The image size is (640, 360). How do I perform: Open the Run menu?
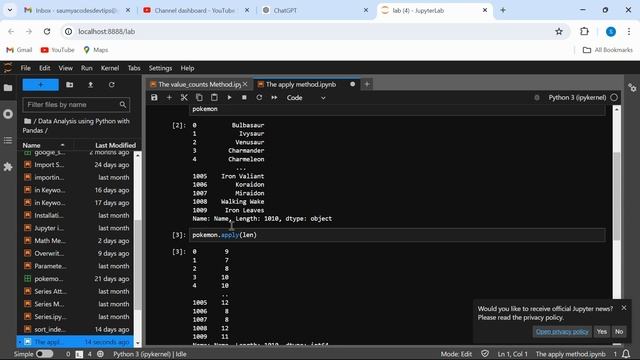tap(87, 68)
